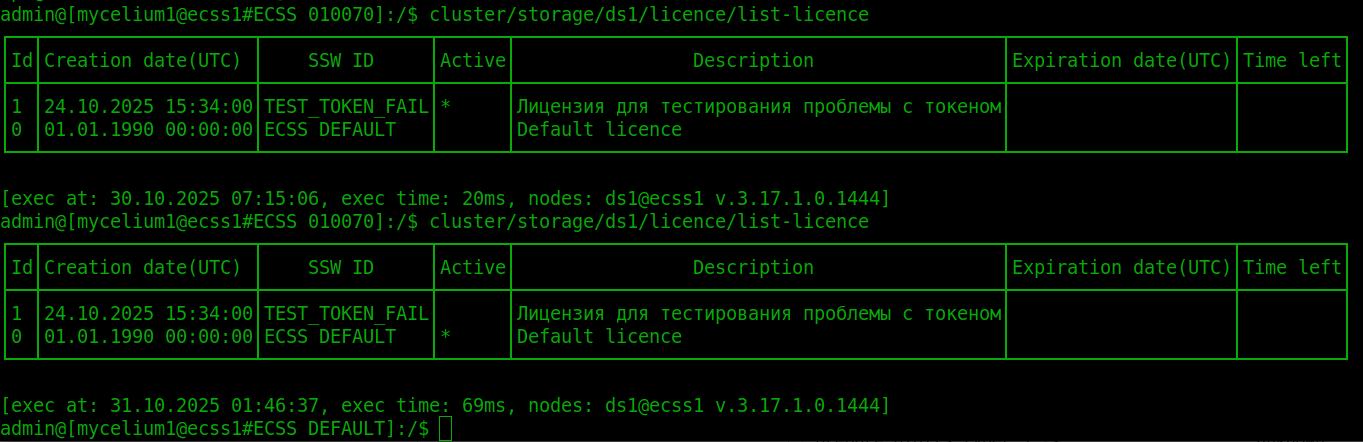Click the Time left header in second table
Viewport: 1363px width, 442px height.
click(1292, 268)
